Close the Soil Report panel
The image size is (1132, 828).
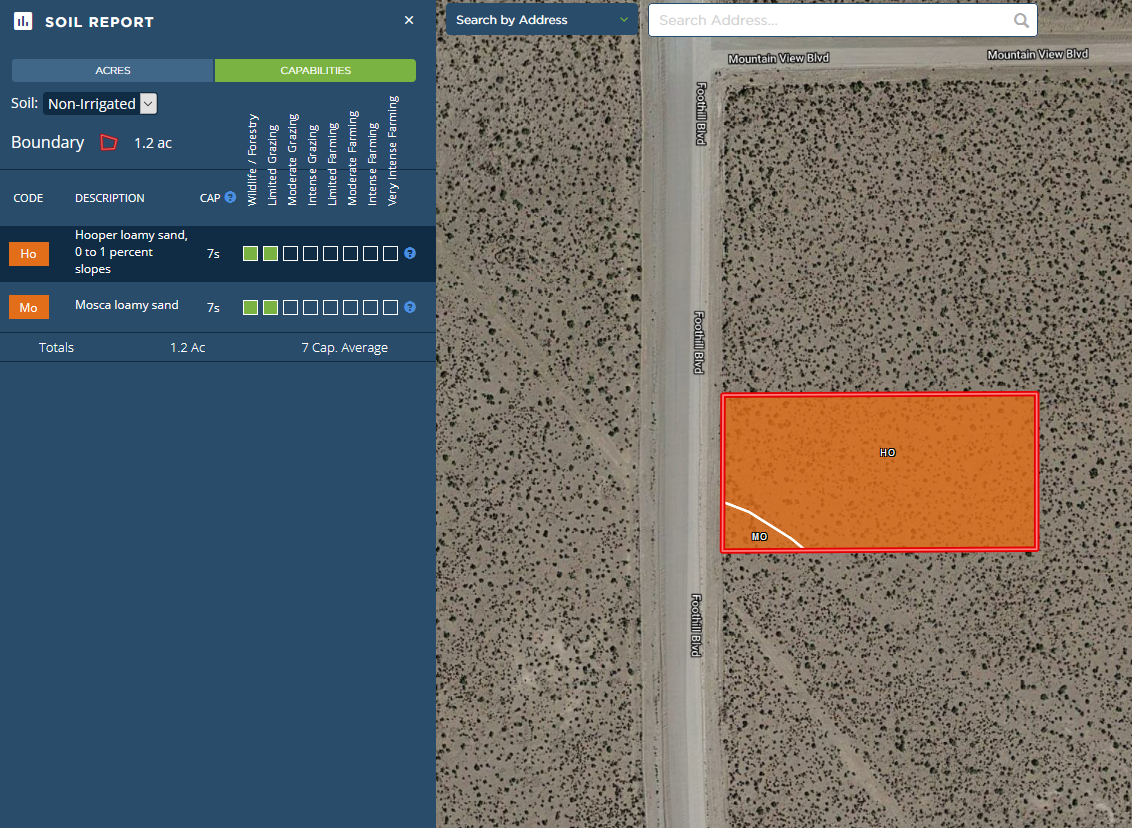point(409,20)
